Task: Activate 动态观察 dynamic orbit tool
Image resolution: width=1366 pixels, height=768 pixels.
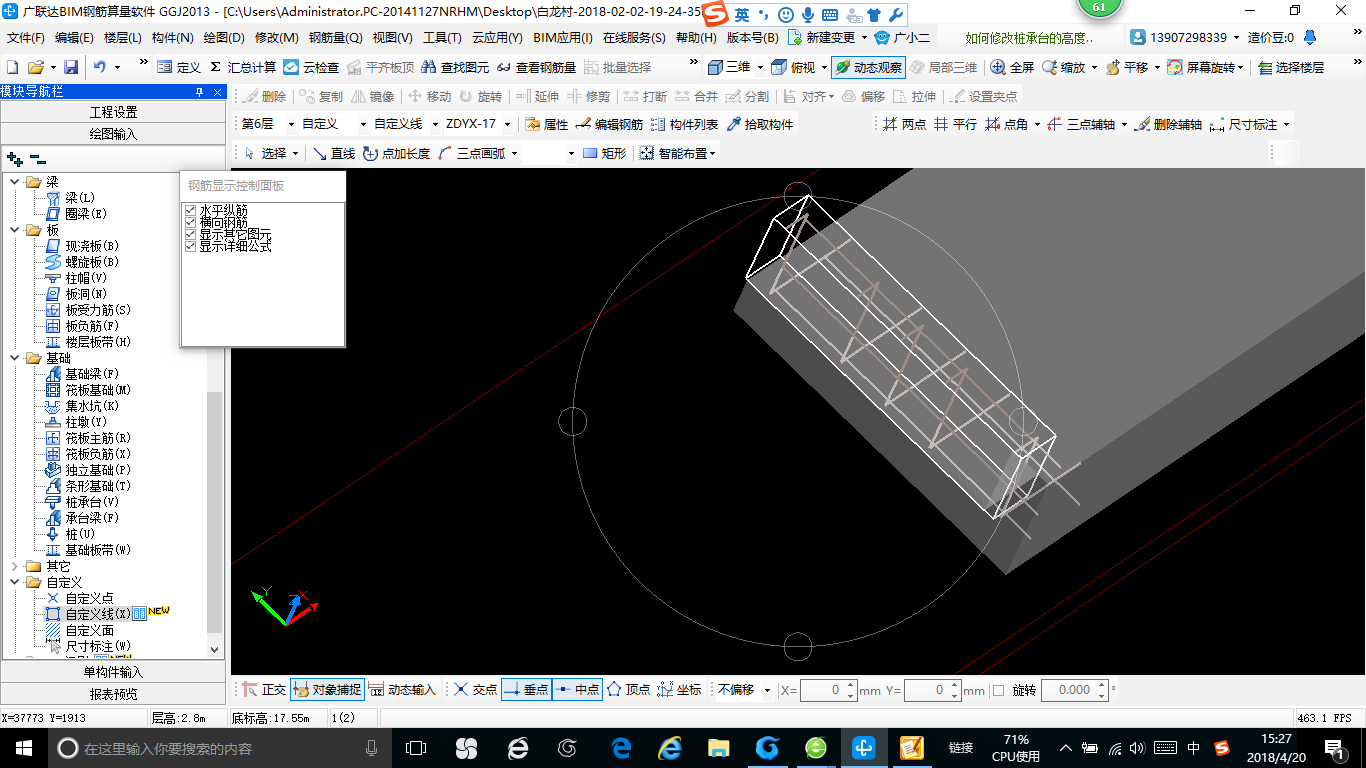Action: click(x=868, y=67)
